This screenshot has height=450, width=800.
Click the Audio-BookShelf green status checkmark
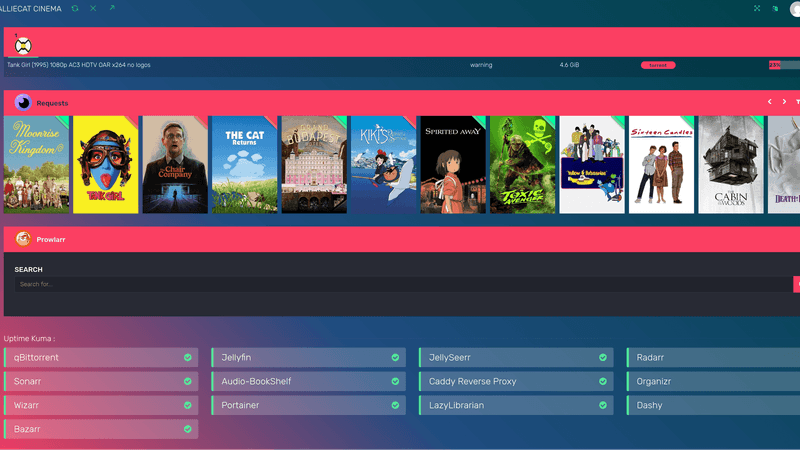(x=395, y=382)
